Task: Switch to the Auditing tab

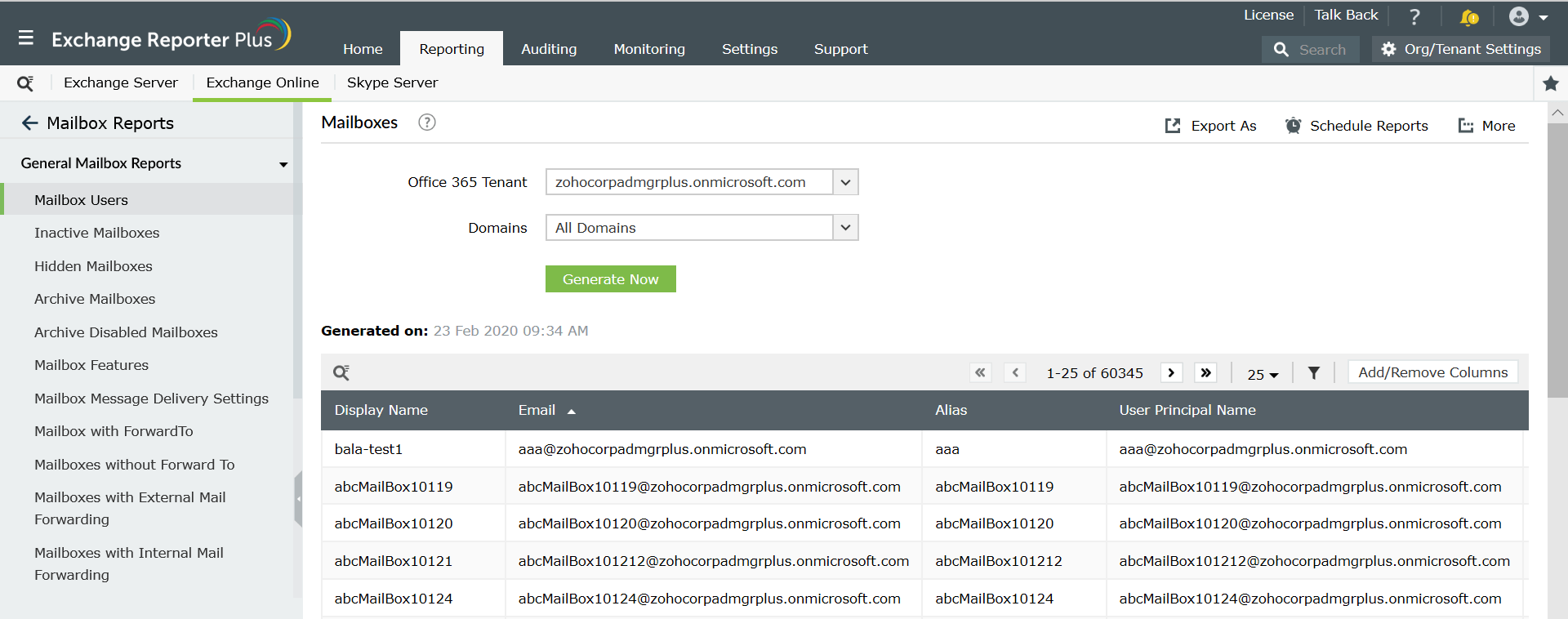Action: pyautogui.click(x=549, y=49)
